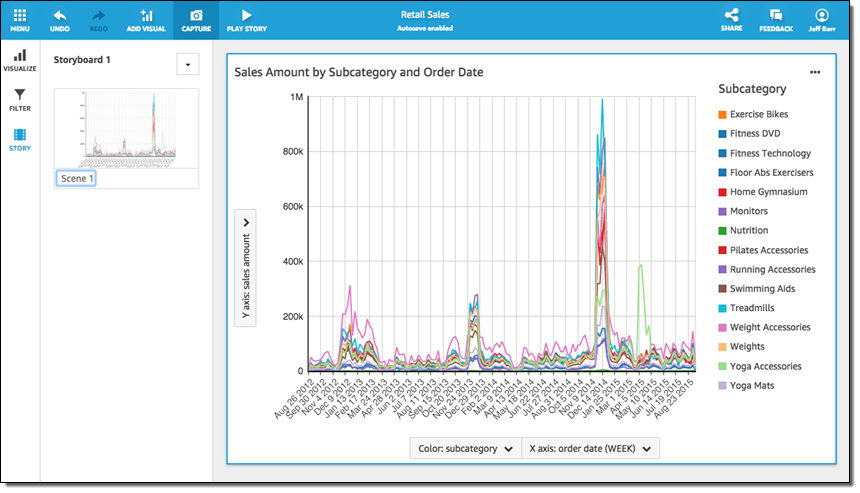
Task: Select the Scene 1 chart thumbnail
Action: (126, 128)
